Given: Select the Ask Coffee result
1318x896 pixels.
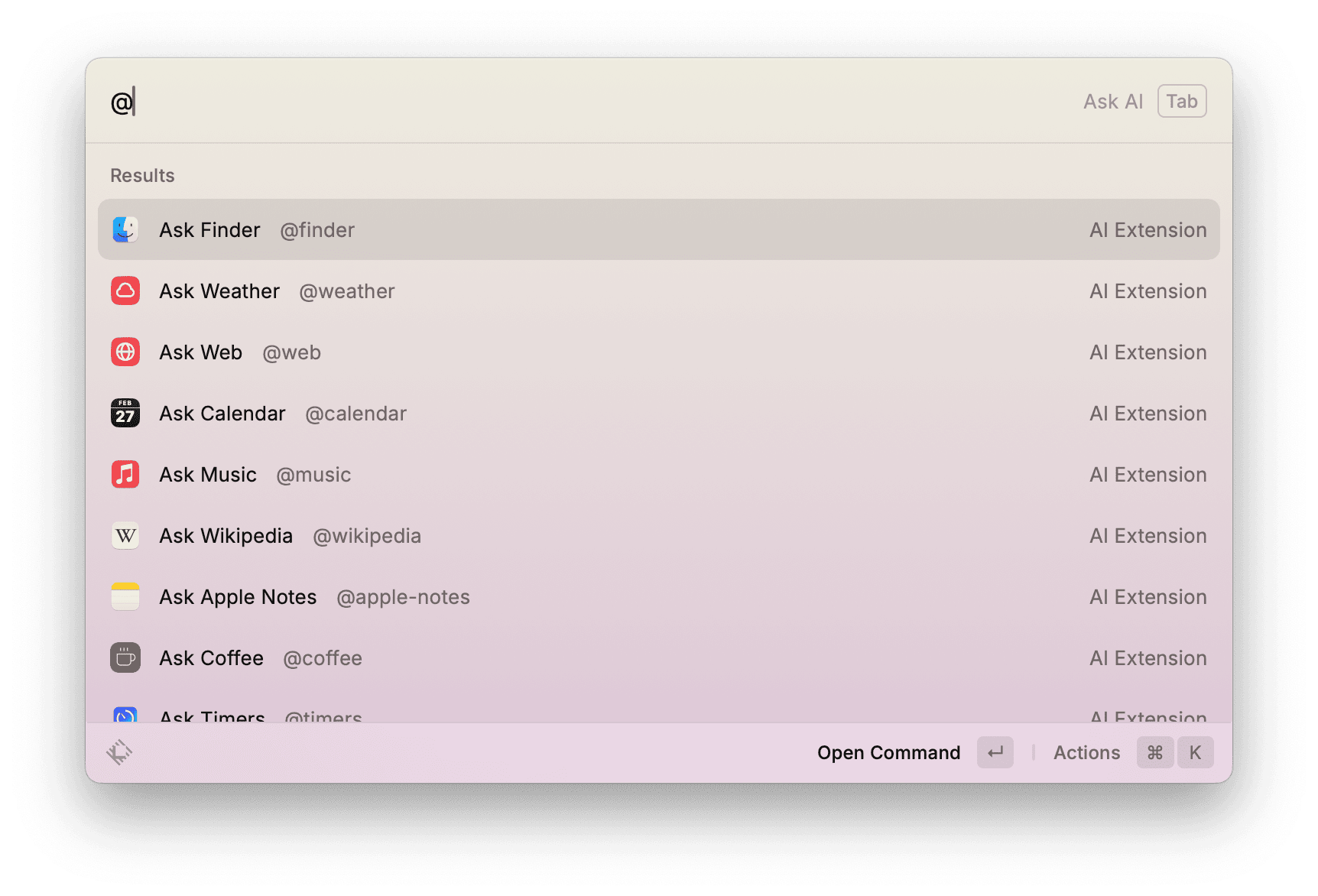Looking at the screenshot, I should (x=659, y=657).
